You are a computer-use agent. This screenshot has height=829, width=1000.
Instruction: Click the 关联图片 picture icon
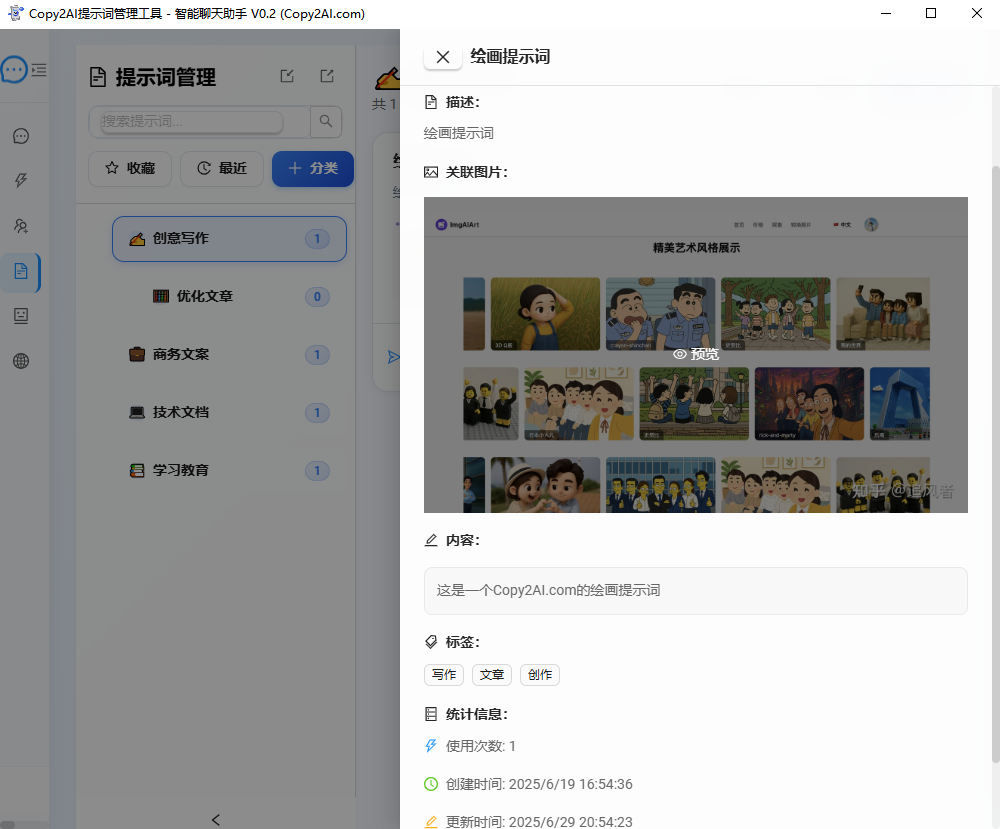(431, 172)
